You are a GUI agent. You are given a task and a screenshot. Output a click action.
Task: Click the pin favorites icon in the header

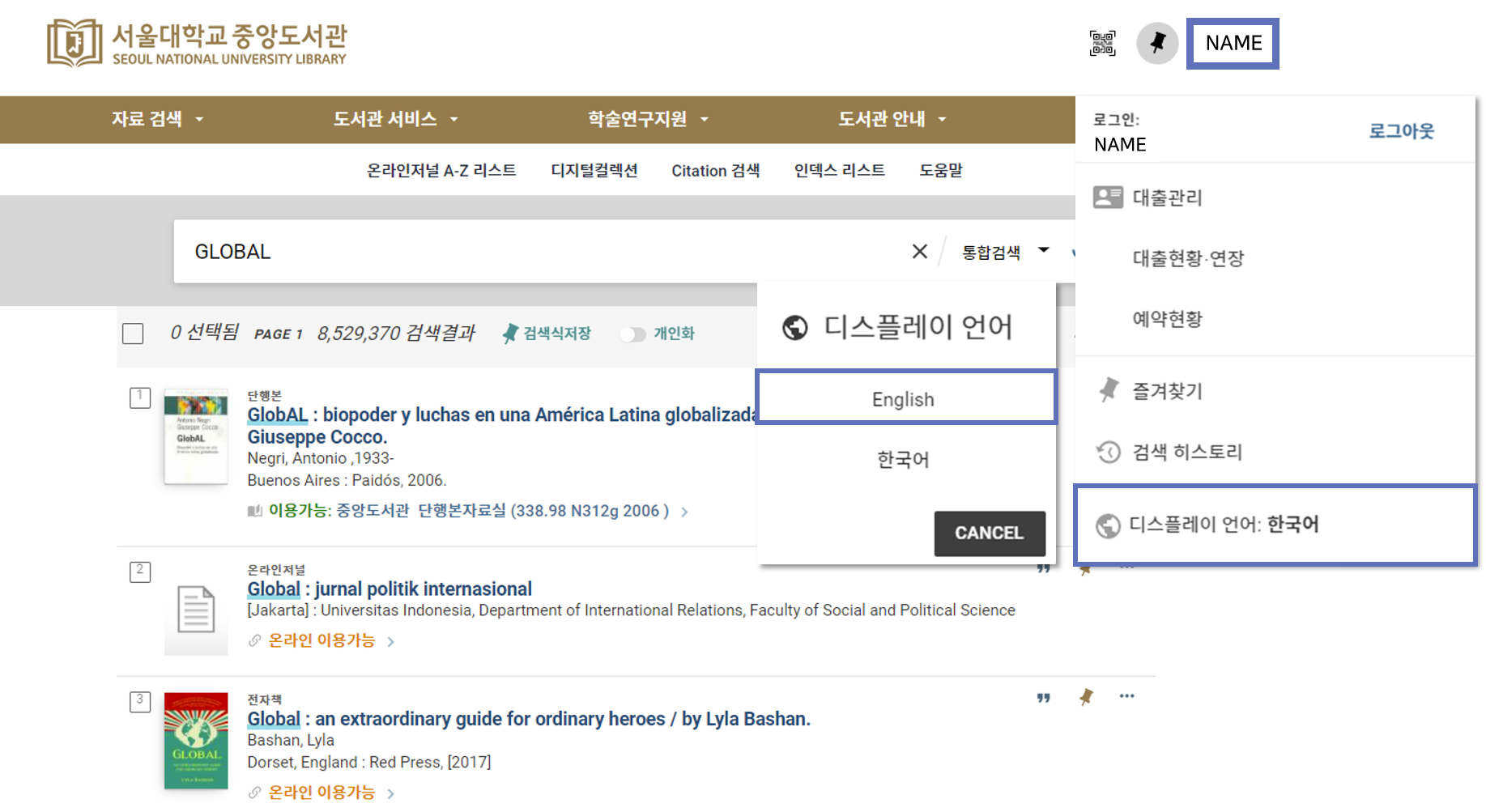(x=1157, y=44)
